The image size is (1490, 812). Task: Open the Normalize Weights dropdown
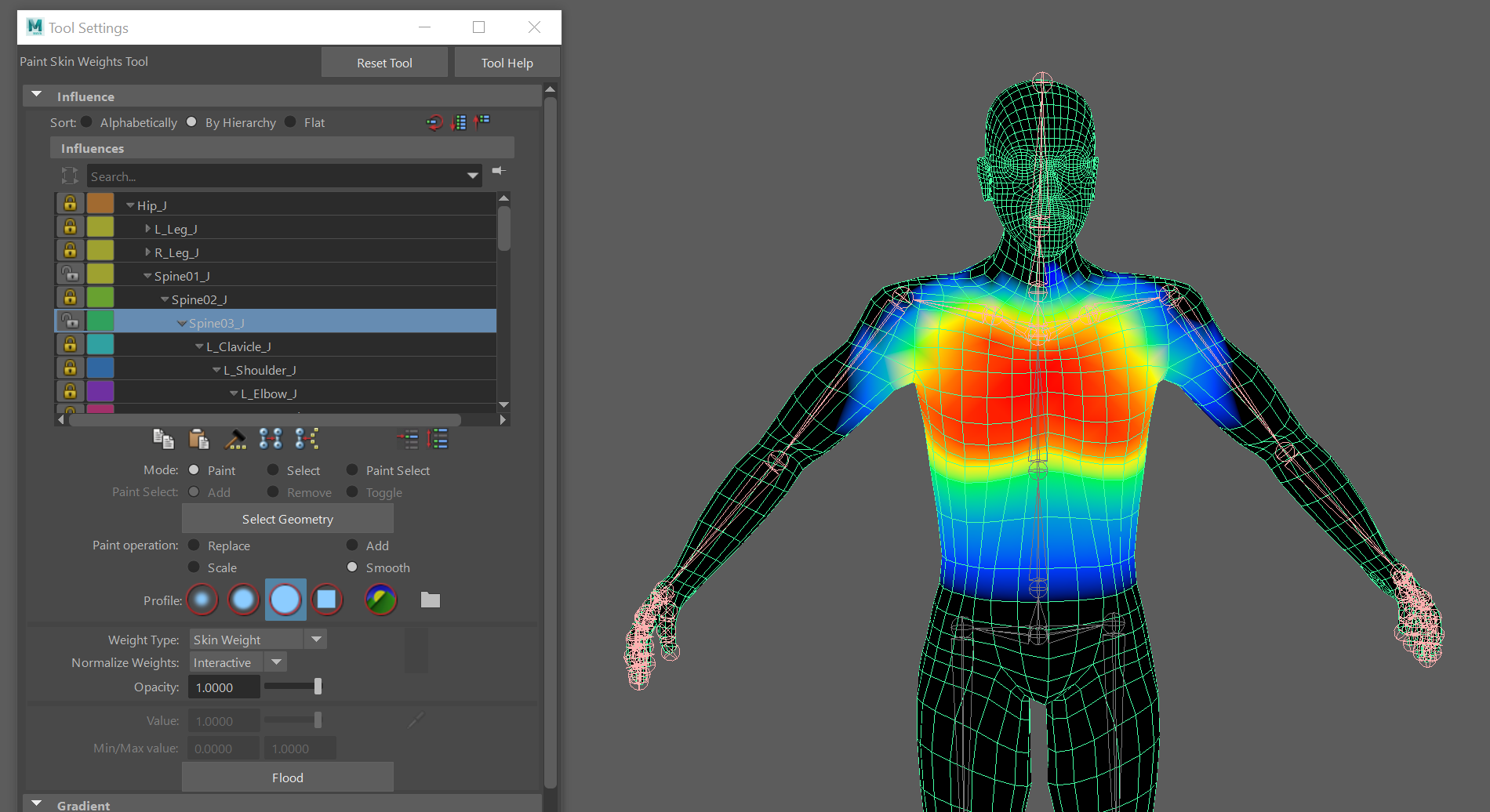coord(276,662)
